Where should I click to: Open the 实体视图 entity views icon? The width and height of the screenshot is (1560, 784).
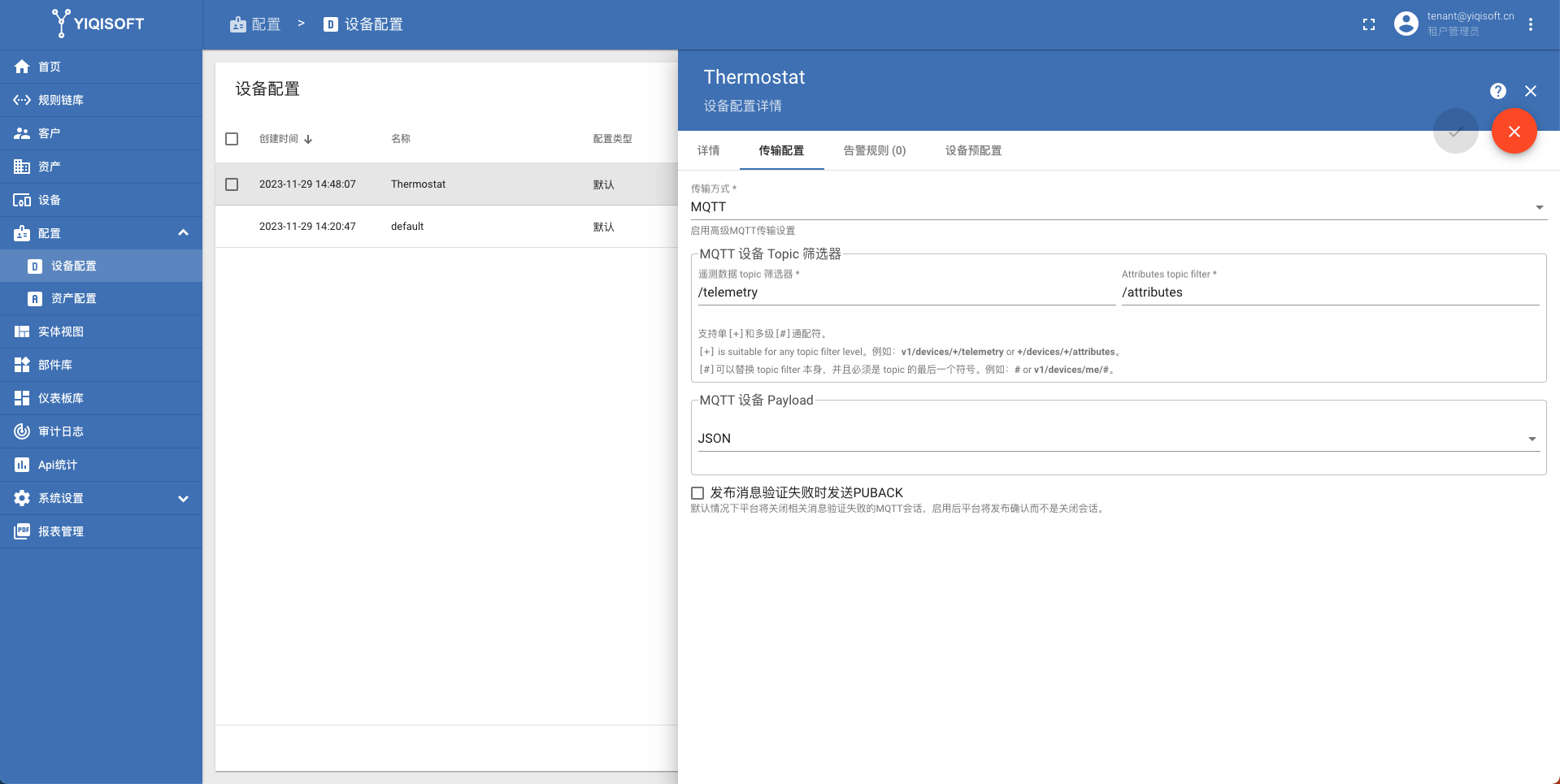(x=22, y=331)
